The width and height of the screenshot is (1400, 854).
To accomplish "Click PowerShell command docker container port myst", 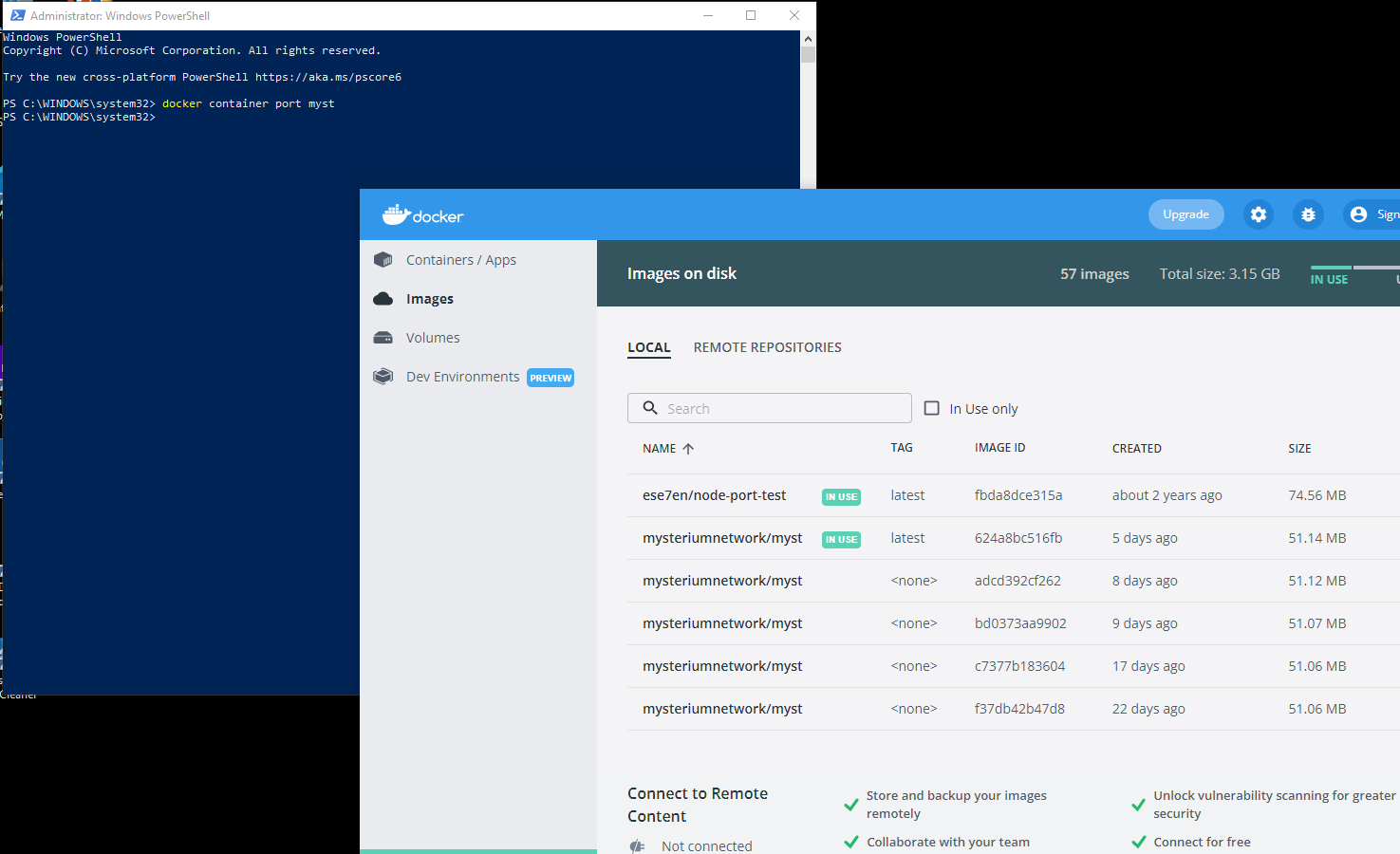I will click(249, 103).
